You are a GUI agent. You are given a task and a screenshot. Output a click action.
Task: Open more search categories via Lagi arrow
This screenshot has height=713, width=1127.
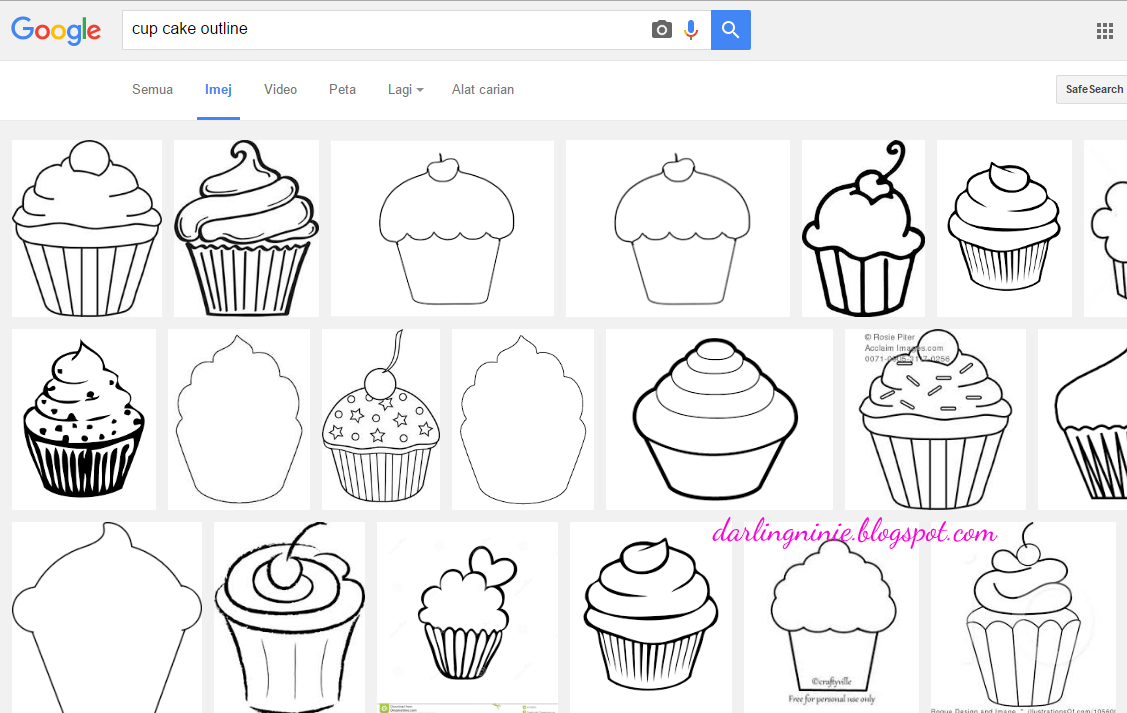point(420,90)
